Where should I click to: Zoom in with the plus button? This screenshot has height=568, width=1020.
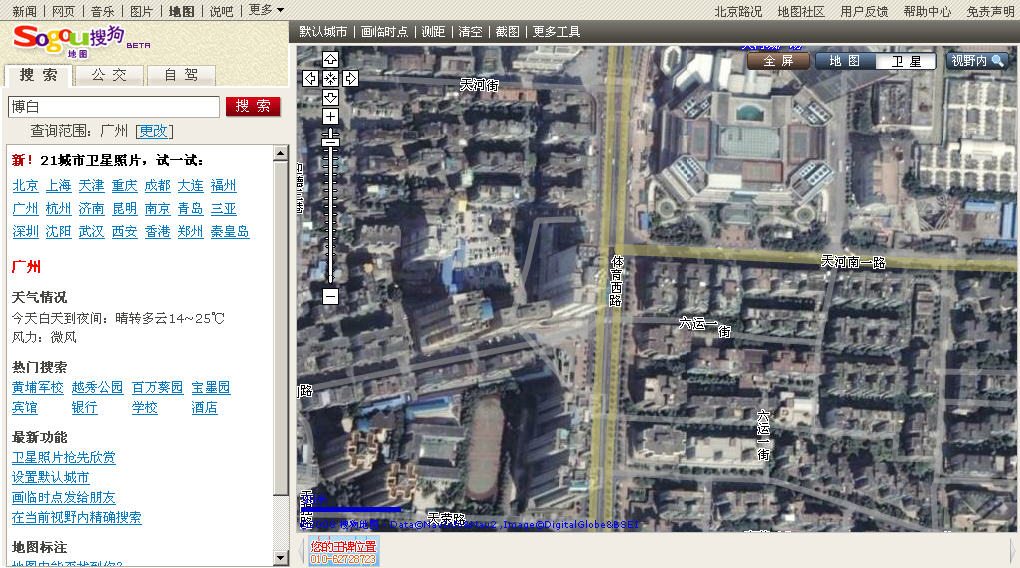coord(330,117)
